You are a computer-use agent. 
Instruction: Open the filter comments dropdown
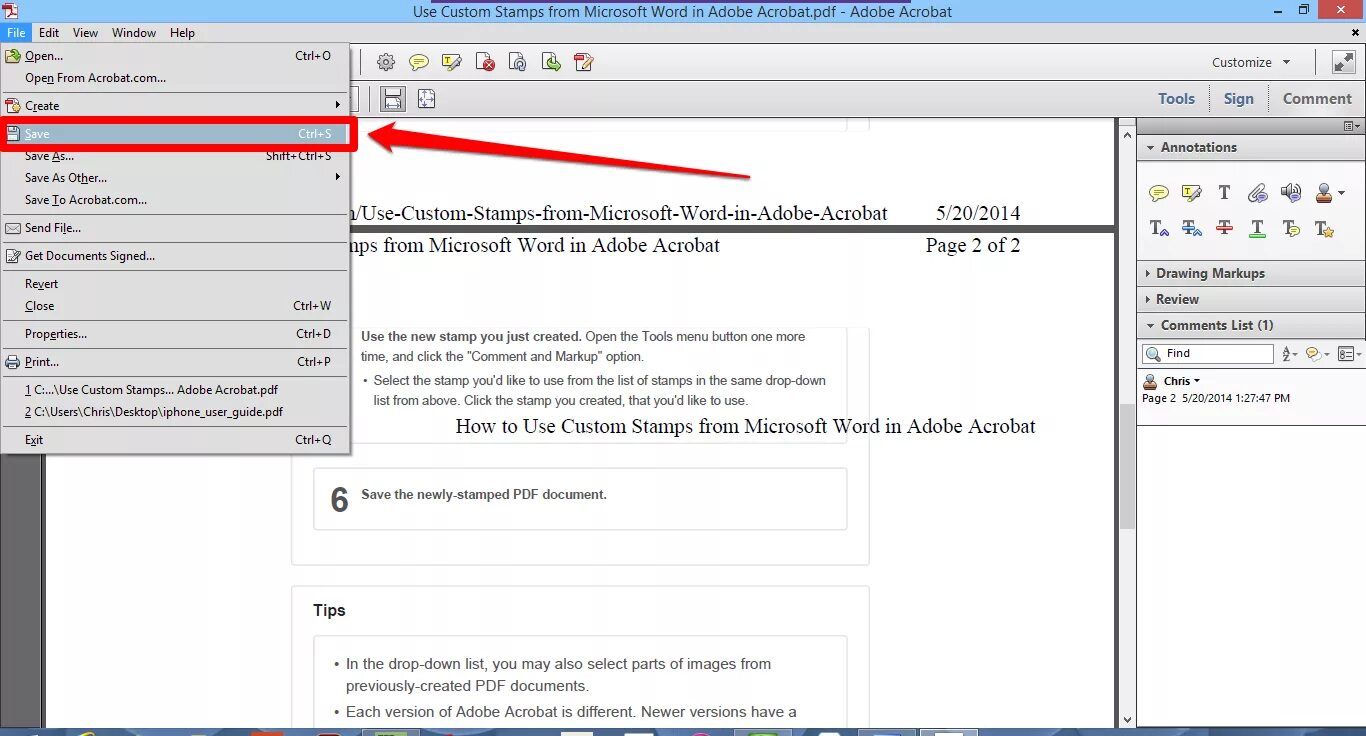pos(1318,354)
